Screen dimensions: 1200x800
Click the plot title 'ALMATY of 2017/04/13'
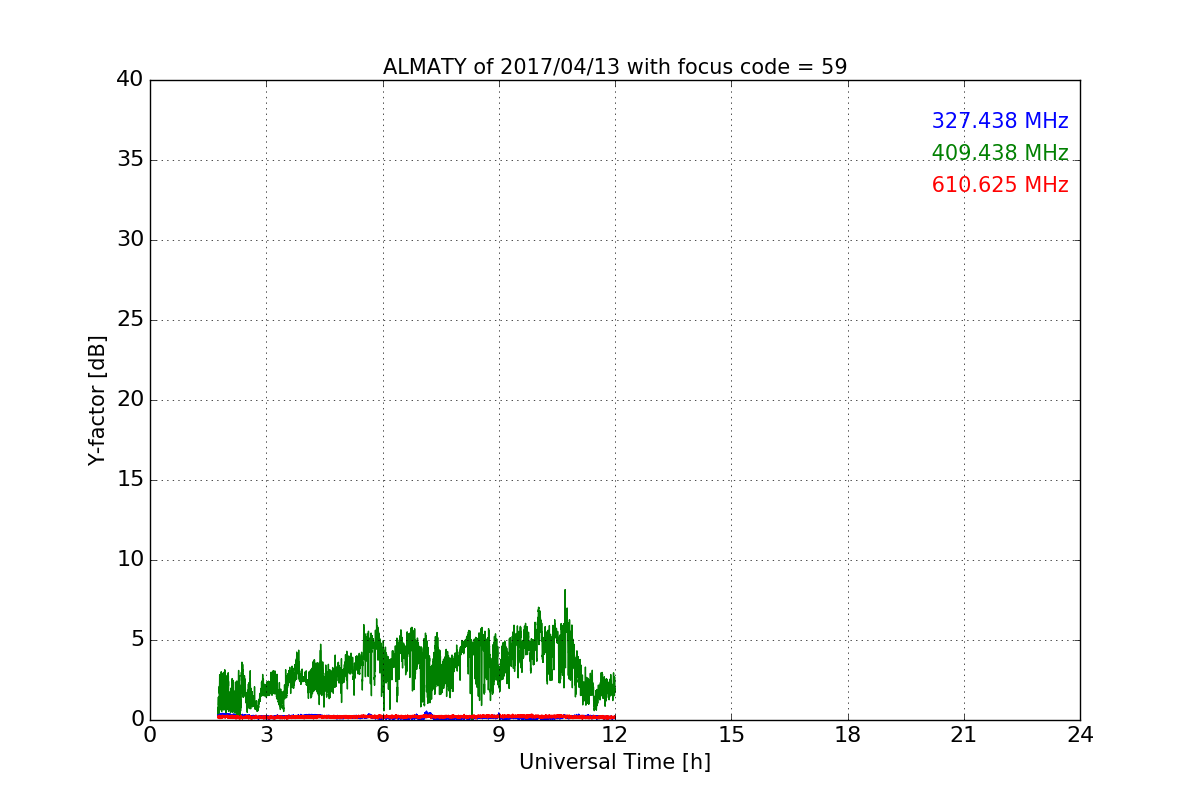(615, 67)
